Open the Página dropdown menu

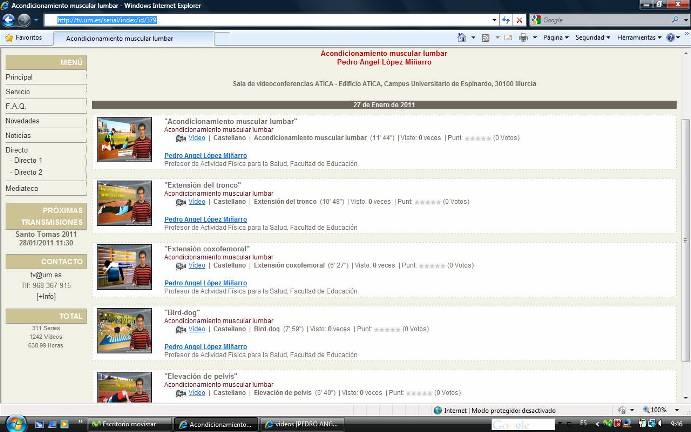pos(556,38)
